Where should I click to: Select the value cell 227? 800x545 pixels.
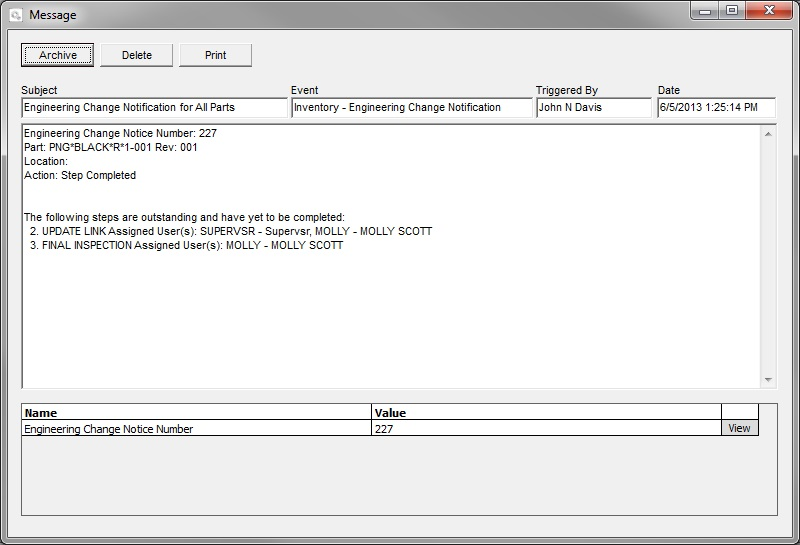coord(546,428)
